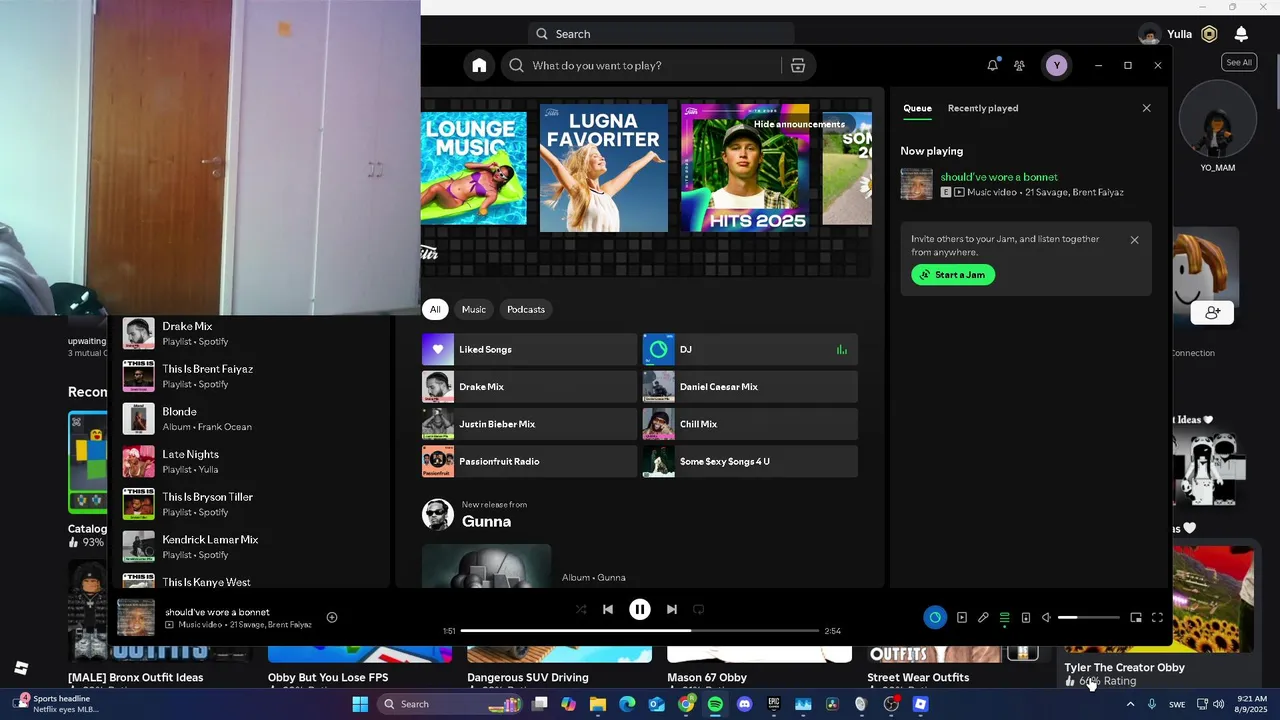Image resolution: width=1280 pixels, height=720 pixels.
Task: Open the Justin Bieber Mix tile
Action: point(529,424)
